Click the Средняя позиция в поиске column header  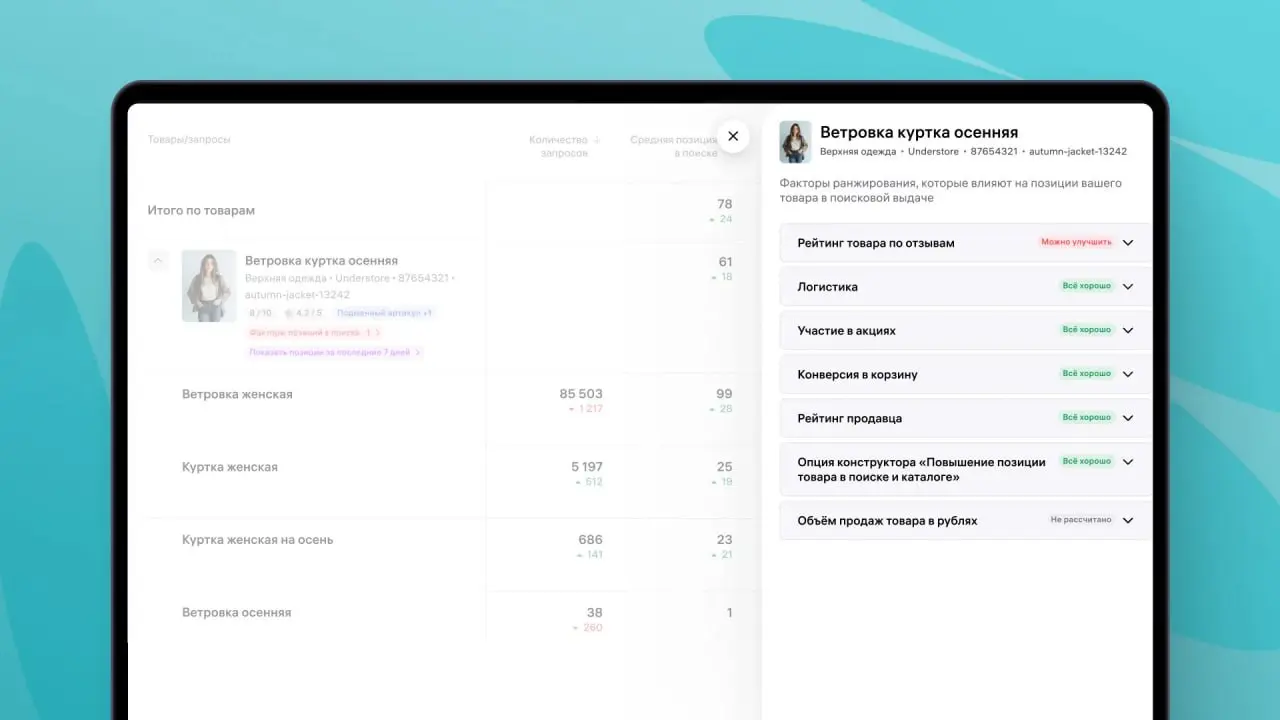(675, 146)
